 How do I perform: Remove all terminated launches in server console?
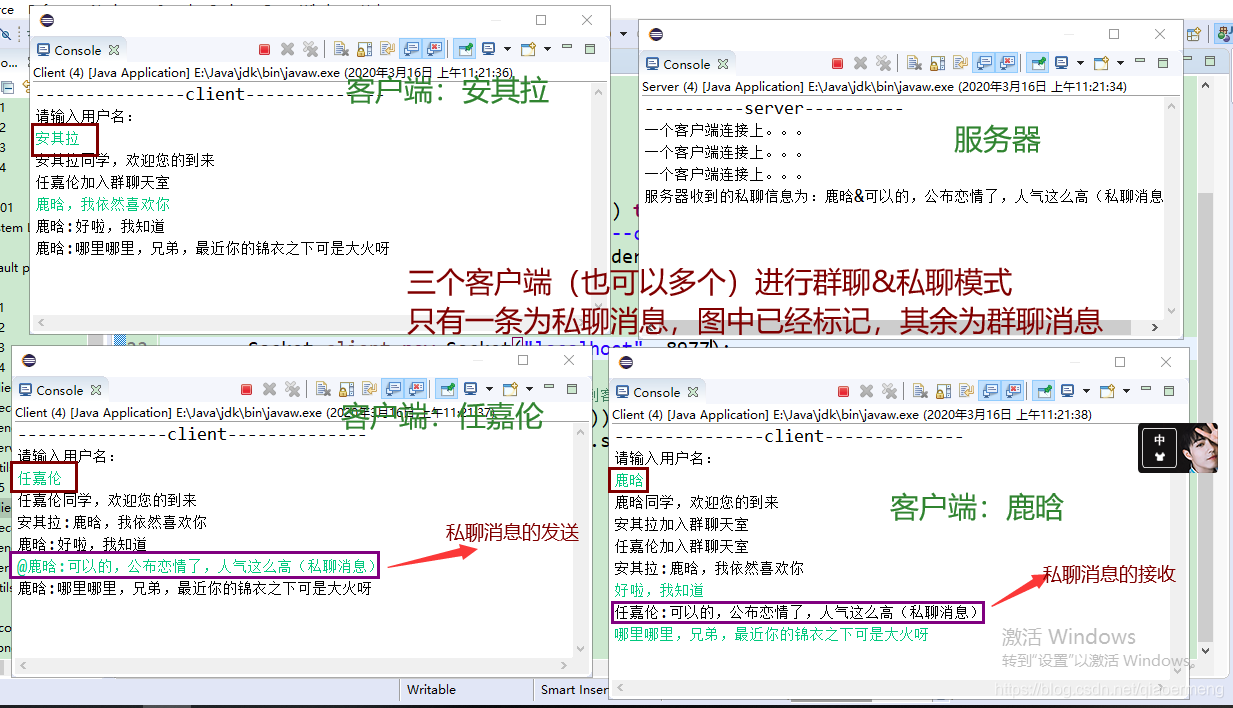(884, 63)
